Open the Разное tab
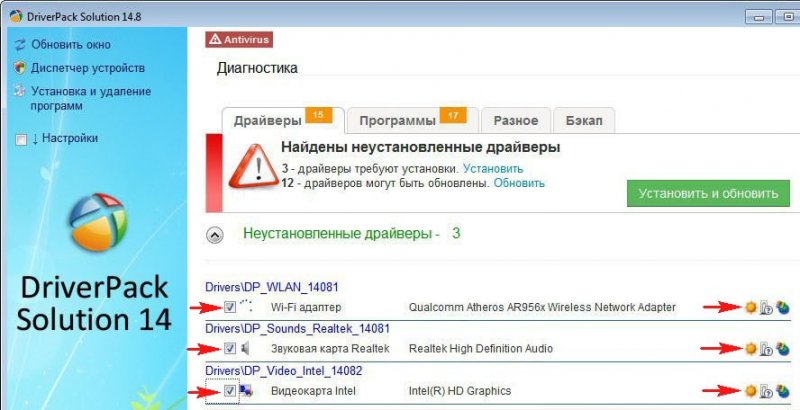Image resolution: width=800 pixels, height=410 pixels. pos(516,120)
